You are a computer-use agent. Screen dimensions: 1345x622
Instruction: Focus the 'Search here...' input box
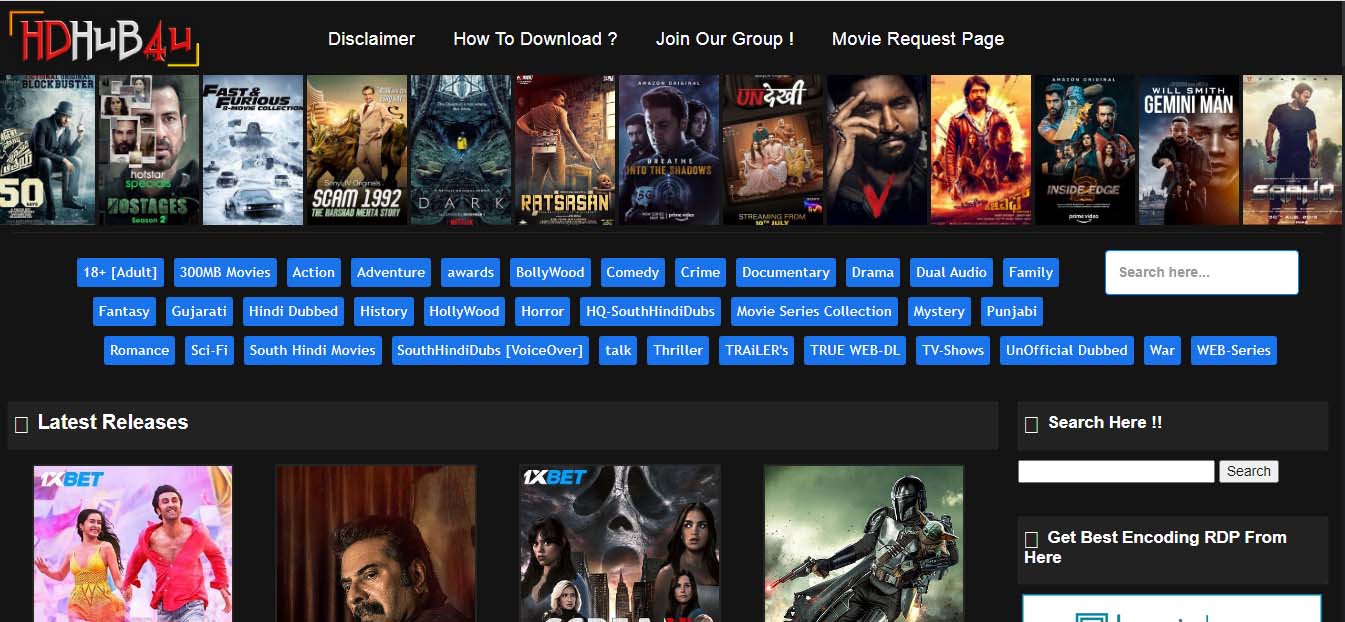[x=1202, y=272]
